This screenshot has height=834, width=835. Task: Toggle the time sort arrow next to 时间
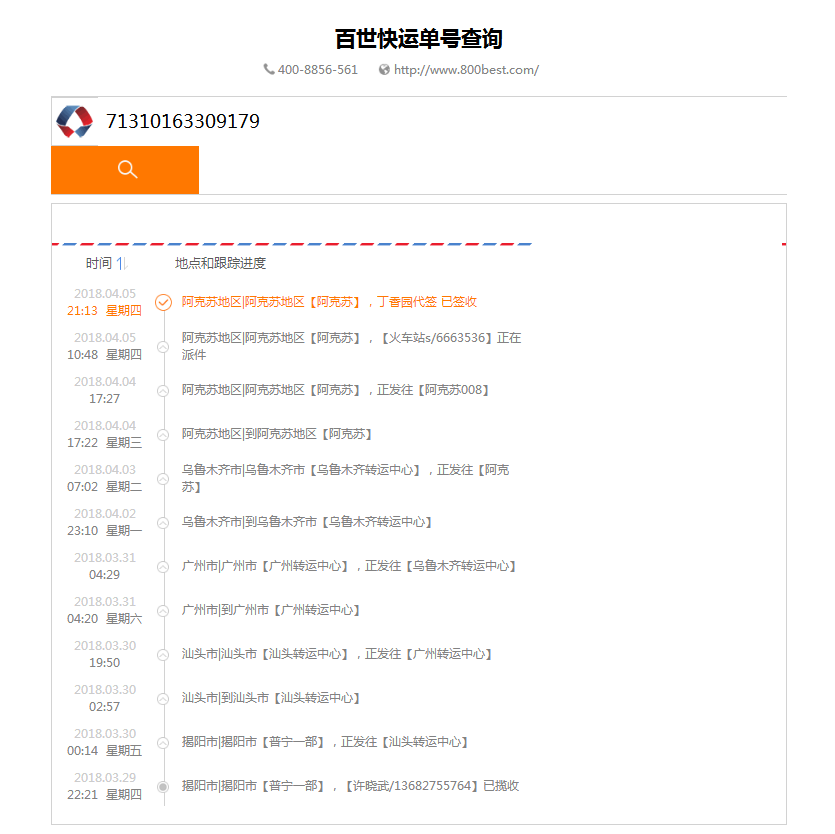pos(121,263)
